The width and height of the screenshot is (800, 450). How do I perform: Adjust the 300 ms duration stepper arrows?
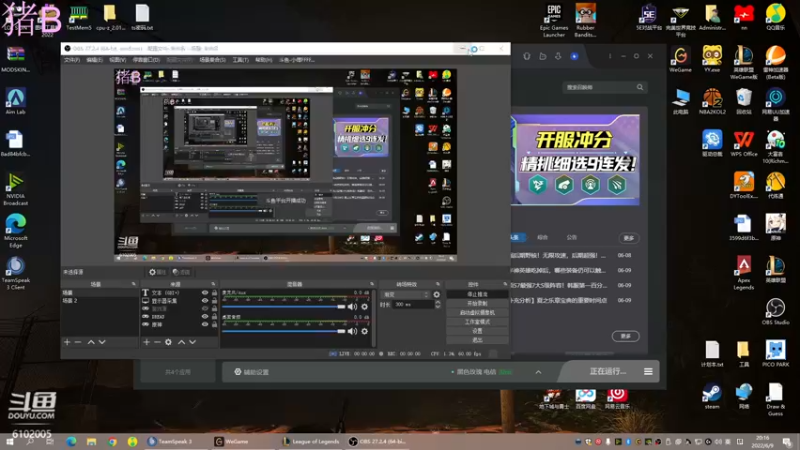(x=438, y=304)
